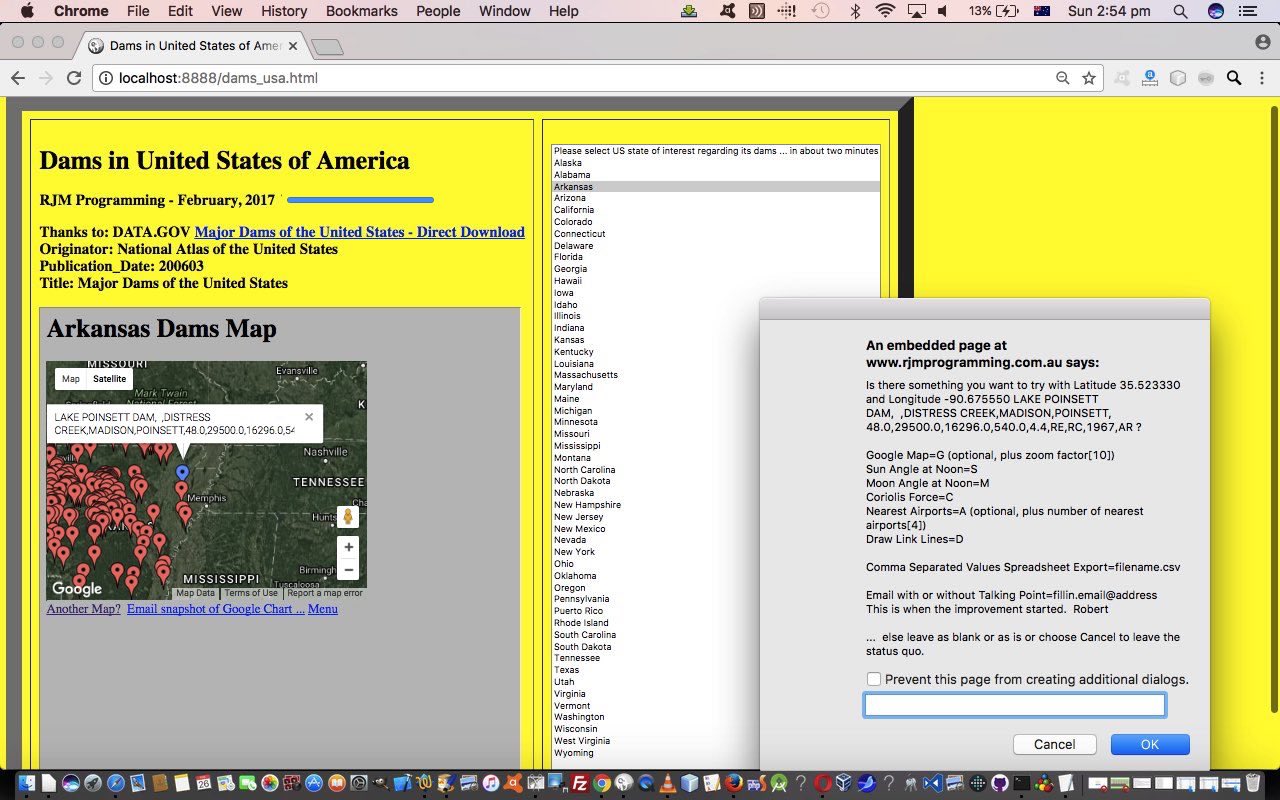Close the Lake Poinsett Dam info window
The width and height of the screenshot is (1280, 800).
[309, 417]
